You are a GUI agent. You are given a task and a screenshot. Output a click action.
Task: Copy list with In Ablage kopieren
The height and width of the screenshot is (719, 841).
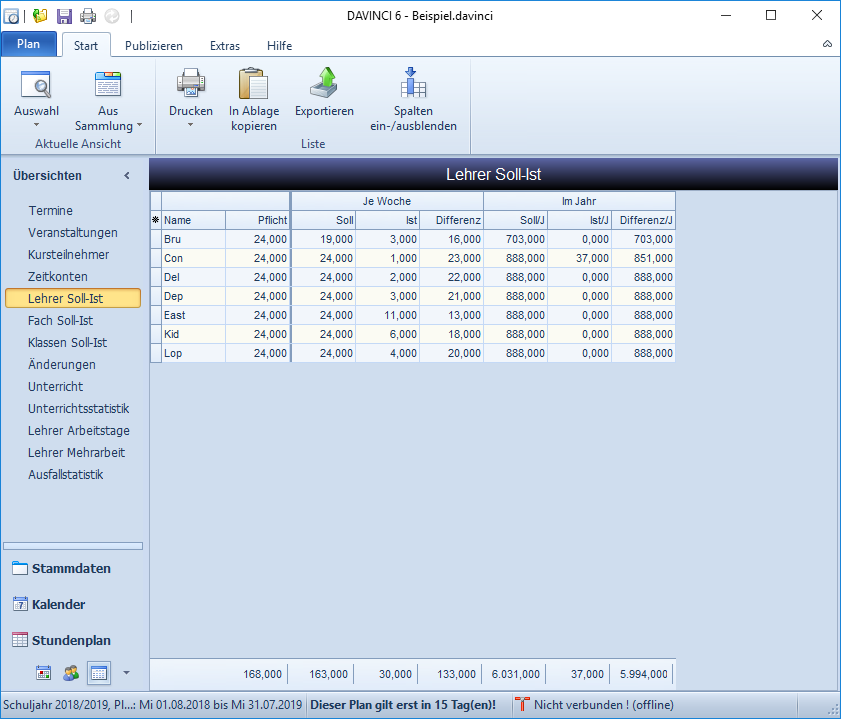(254, 100)
